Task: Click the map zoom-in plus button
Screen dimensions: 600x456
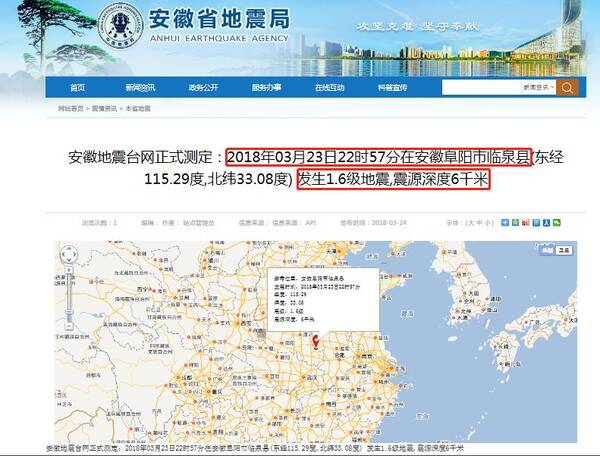Action: [x=69, y=270]
